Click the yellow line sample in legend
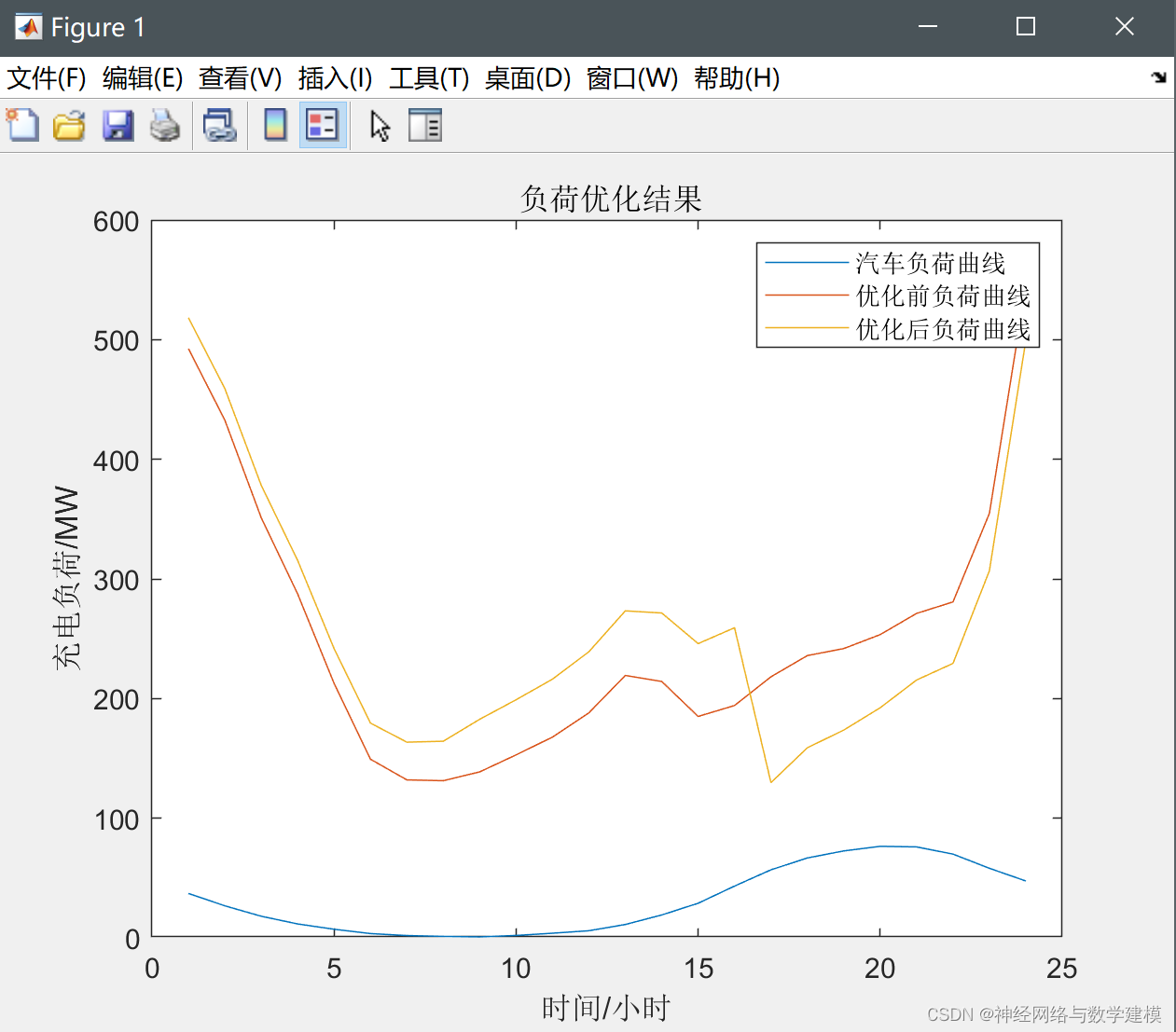The image size is (1176, 1032). (807, 328)
